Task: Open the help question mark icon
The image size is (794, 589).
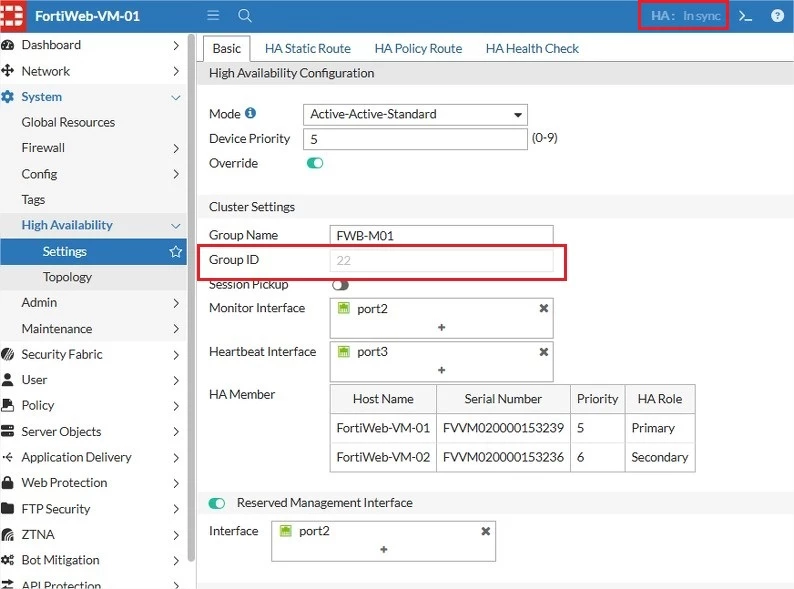Action: [777, 16]
